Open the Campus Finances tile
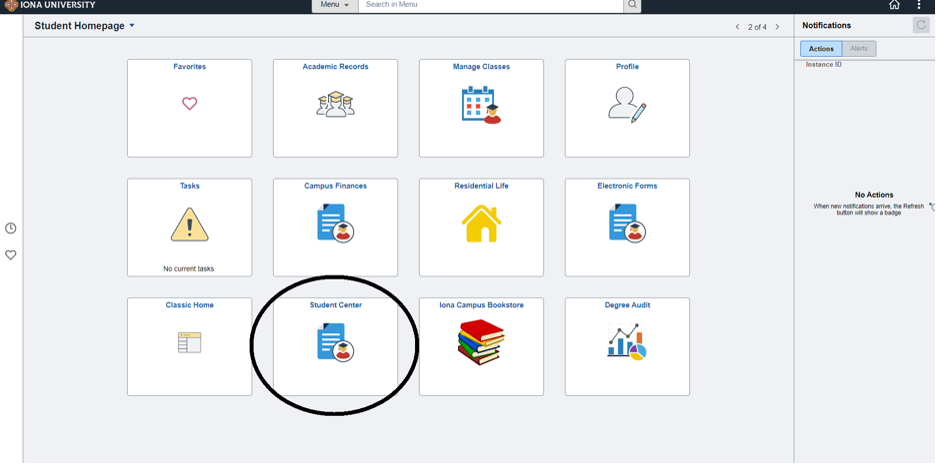 [x=335, y=227]
